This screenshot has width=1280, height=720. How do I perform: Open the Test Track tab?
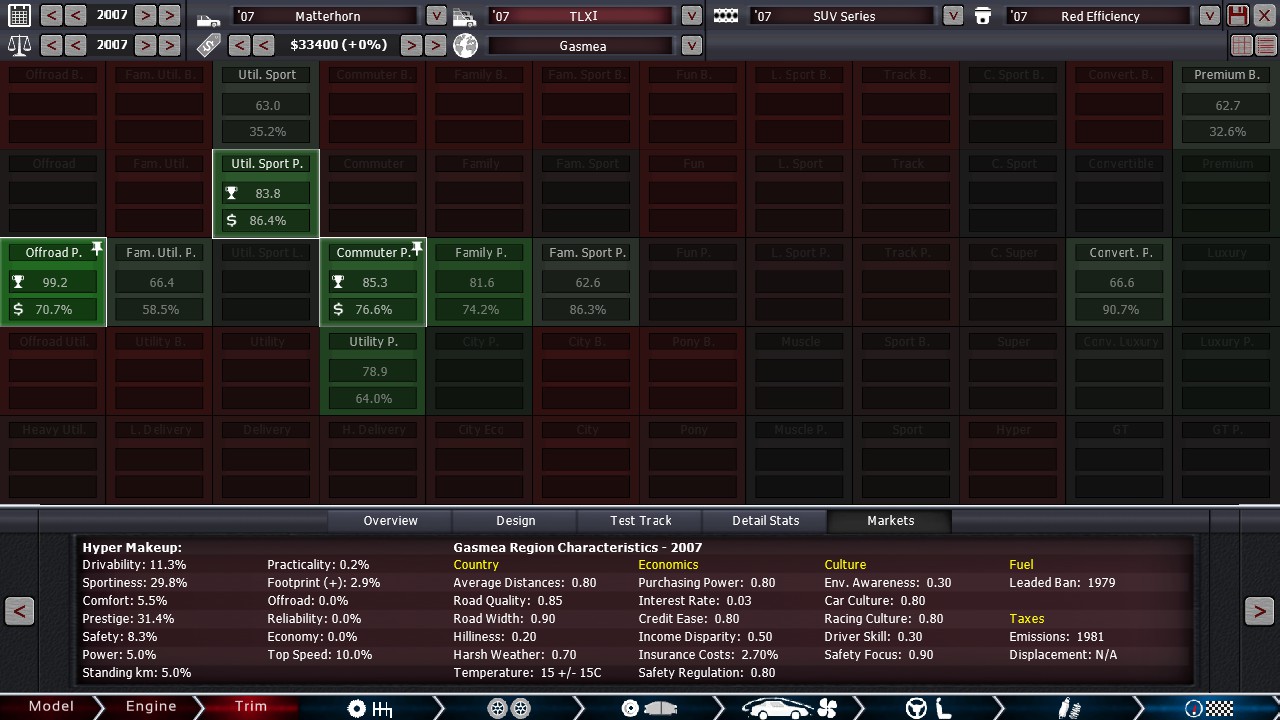coord(640,520)
